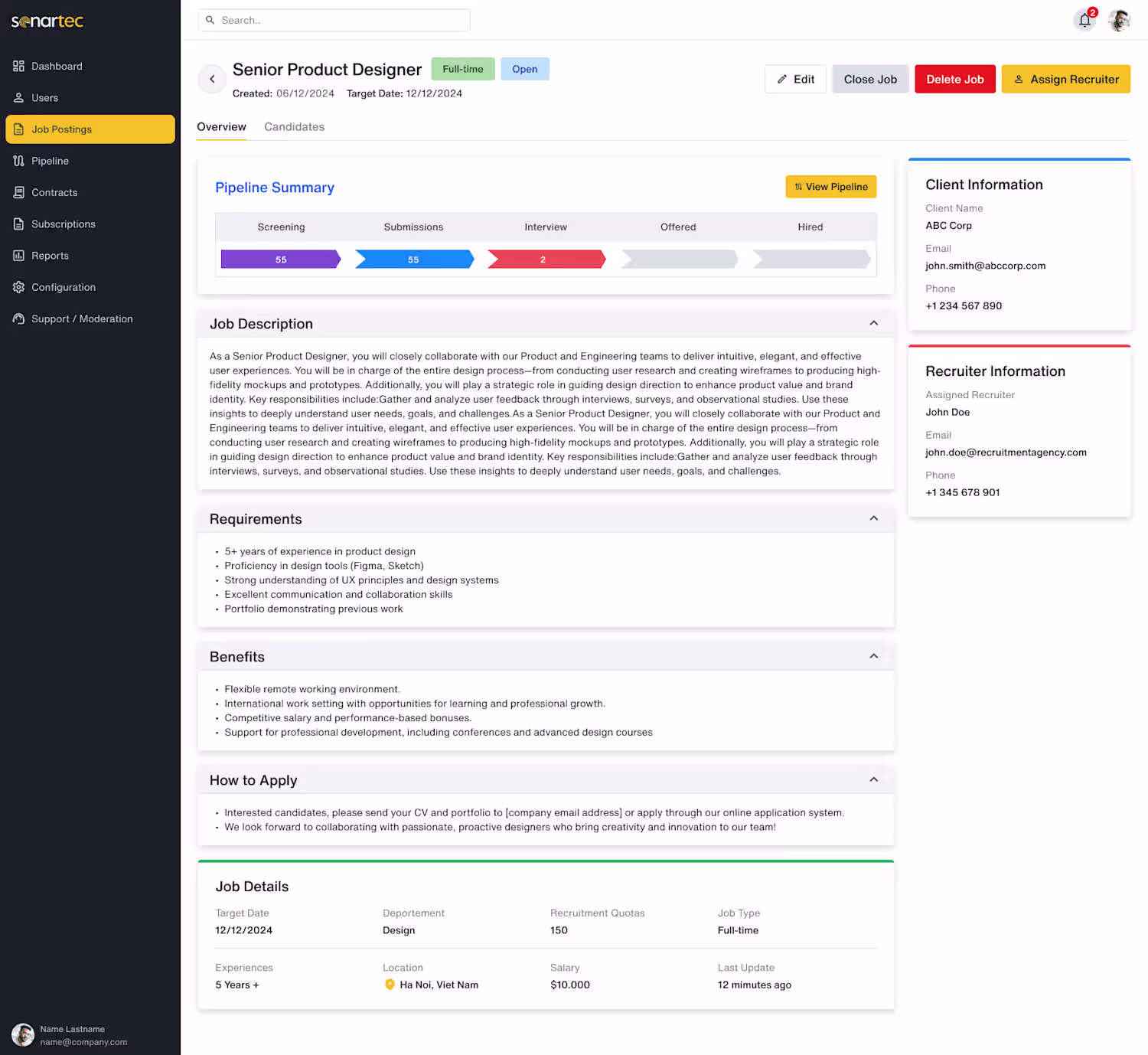
Task: Click into the Search field
Action: (x=334, y=20)
